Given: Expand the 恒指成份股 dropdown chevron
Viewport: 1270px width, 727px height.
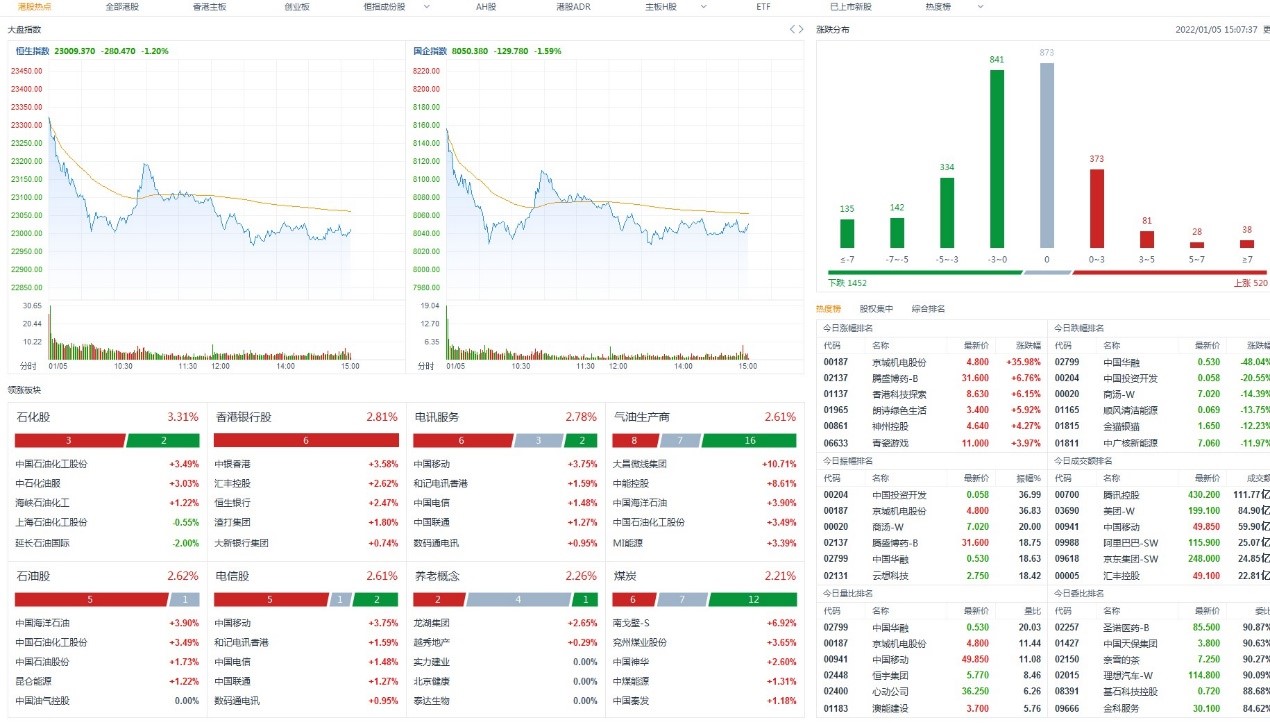Looking at the screenshot, I should click(427, 6).
